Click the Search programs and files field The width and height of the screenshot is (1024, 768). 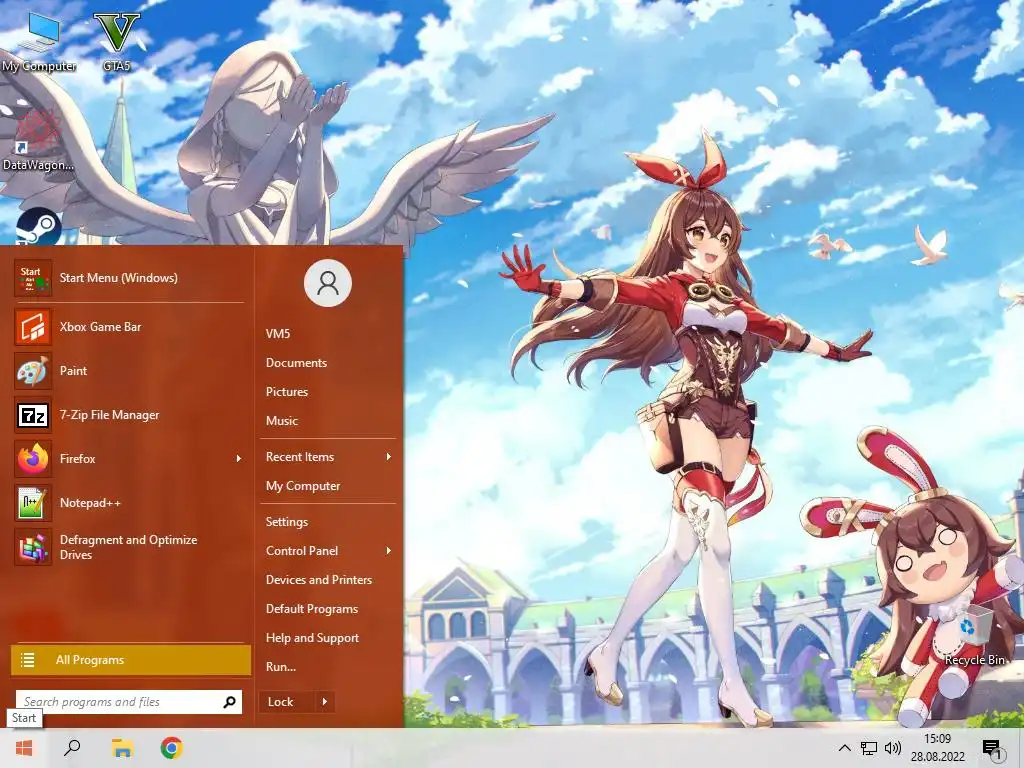[x=129, y=702]
